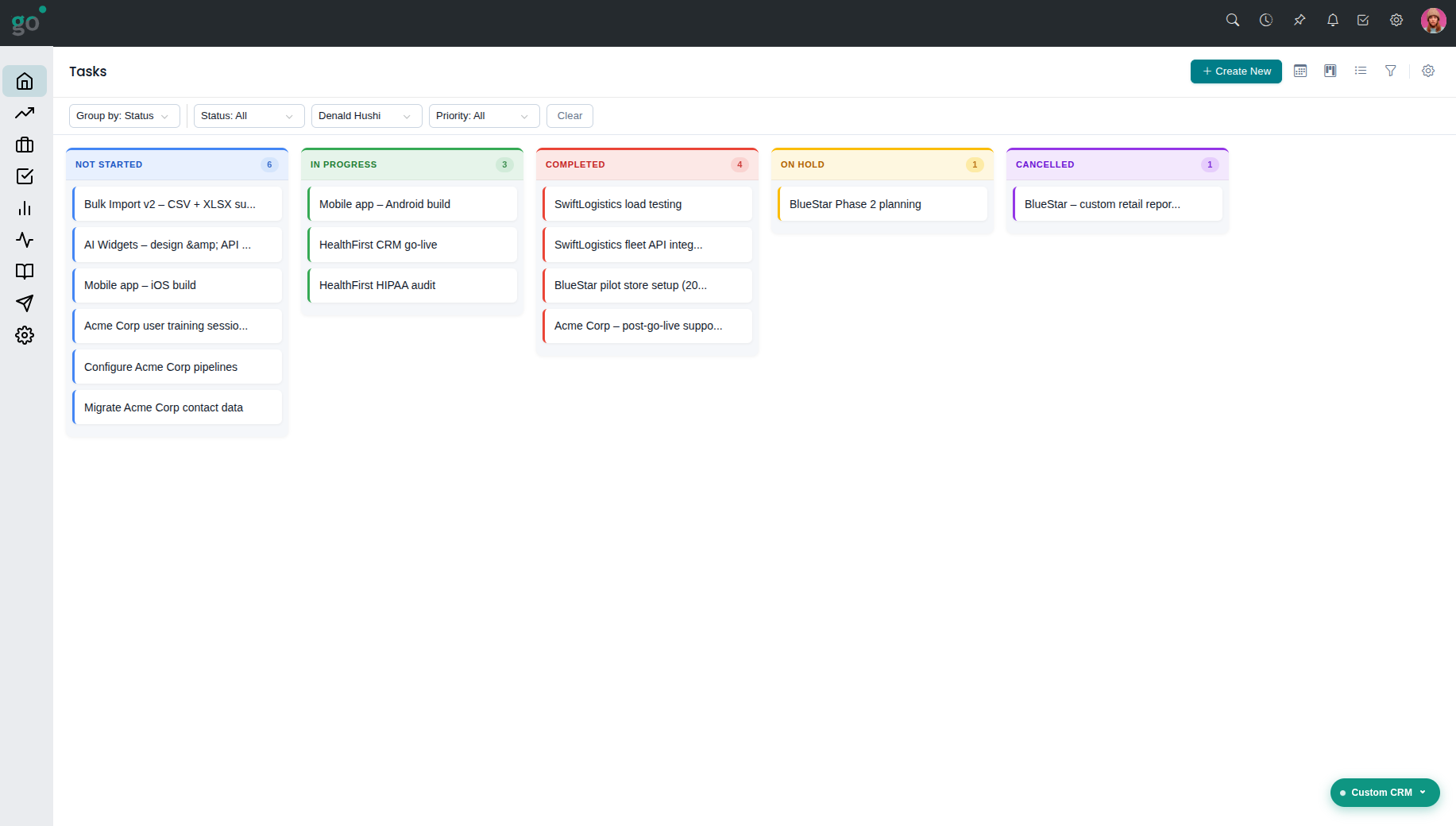Open the tasks checkbox icon in top bar
This screenshot has width=1456, height=826.
click(1363, 20)
